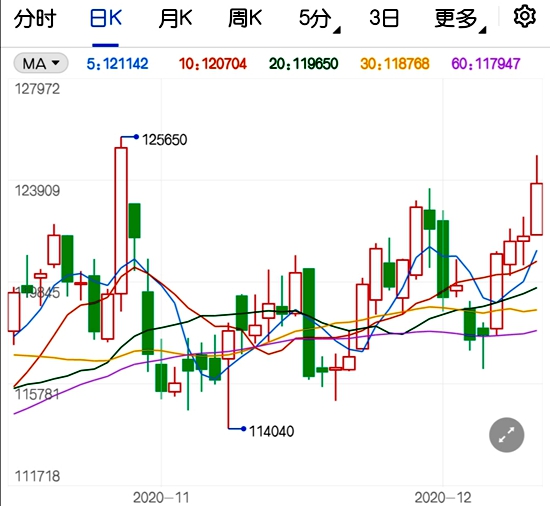Click the 2020-11 date axis label
The width and height of the screenshot is (550, 506).
[161, 497]
